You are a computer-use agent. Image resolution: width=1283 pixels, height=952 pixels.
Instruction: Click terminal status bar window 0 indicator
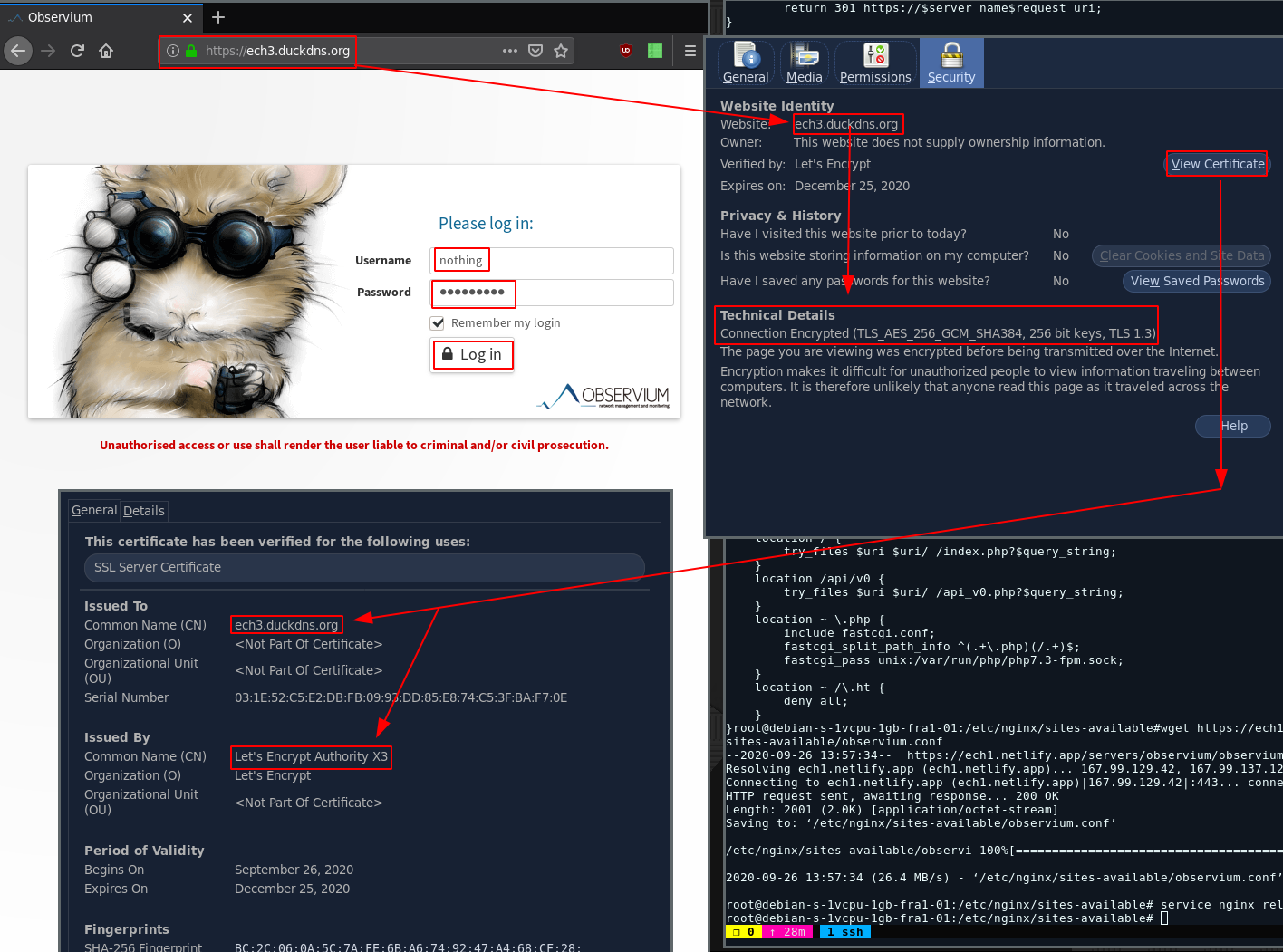coord(744,932)
